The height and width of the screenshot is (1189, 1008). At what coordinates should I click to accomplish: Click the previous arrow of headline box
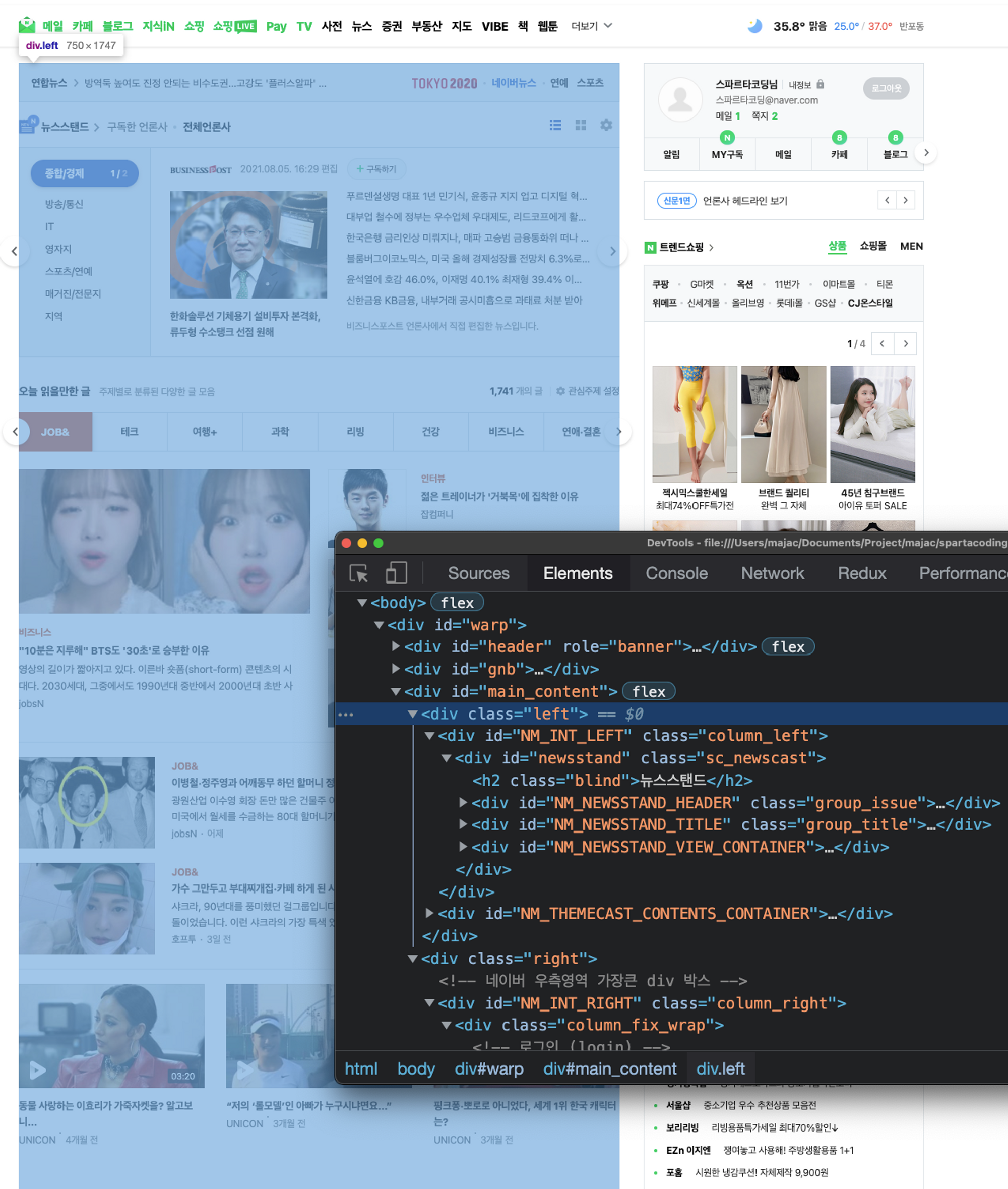click(x=887, y=200)
